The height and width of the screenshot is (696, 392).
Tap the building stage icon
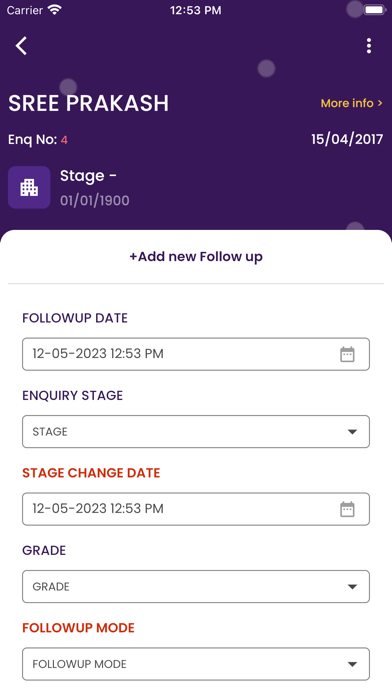point(29,187)
